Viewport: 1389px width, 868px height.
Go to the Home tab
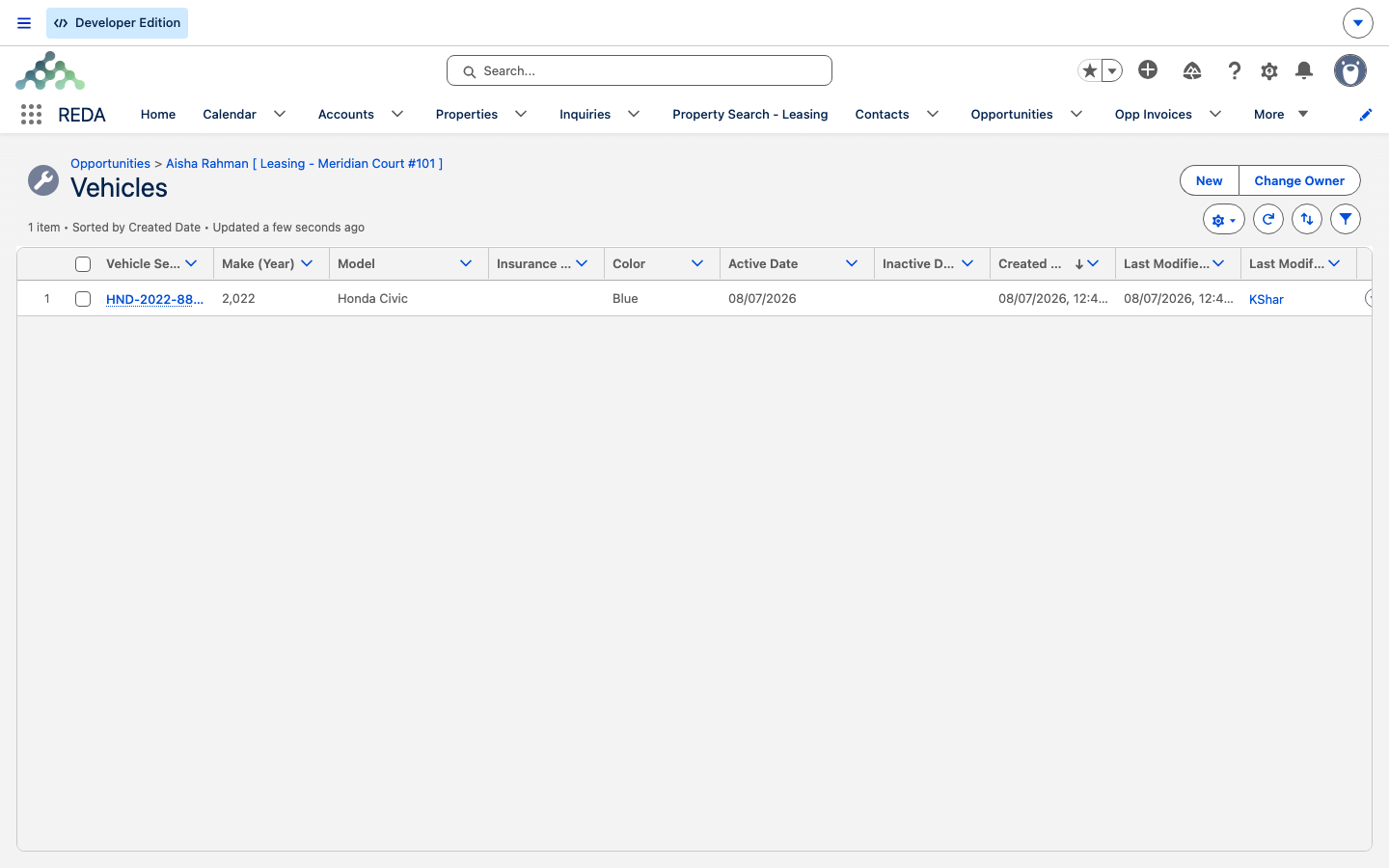coord(158,114)
